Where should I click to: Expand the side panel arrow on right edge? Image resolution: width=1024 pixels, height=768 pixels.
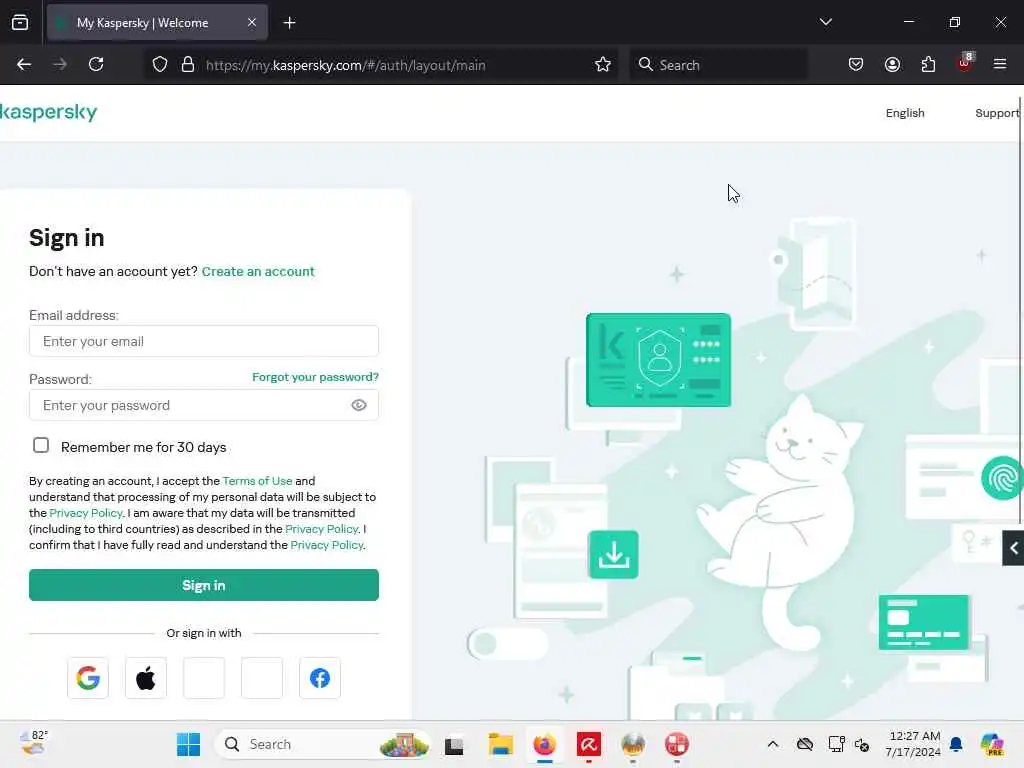pyautogui.click(x=1014, y=549)
